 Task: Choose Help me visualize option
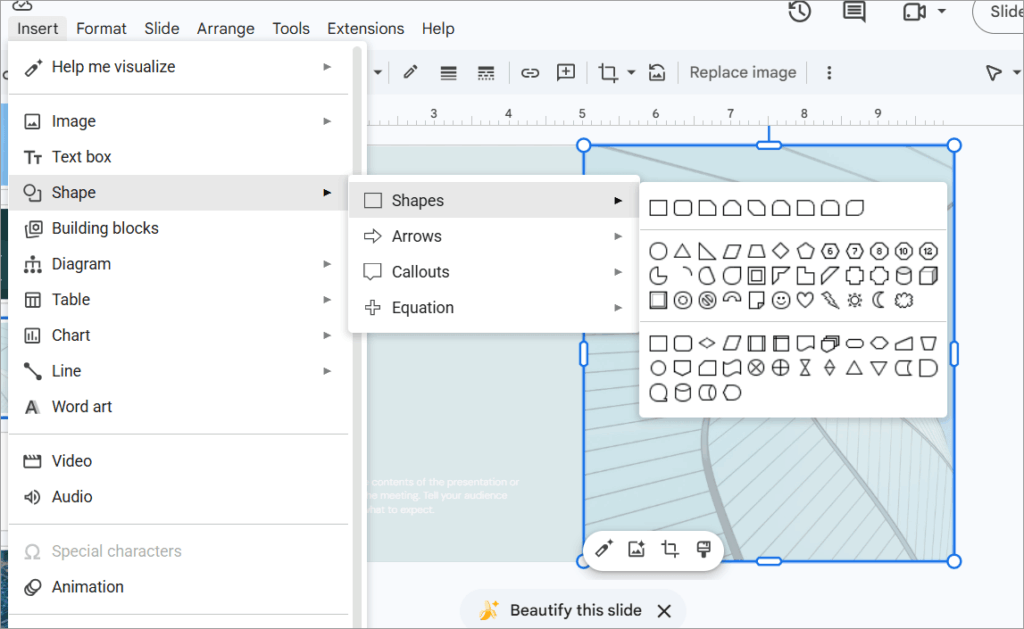pyautogui.click(x=179, y=67)
